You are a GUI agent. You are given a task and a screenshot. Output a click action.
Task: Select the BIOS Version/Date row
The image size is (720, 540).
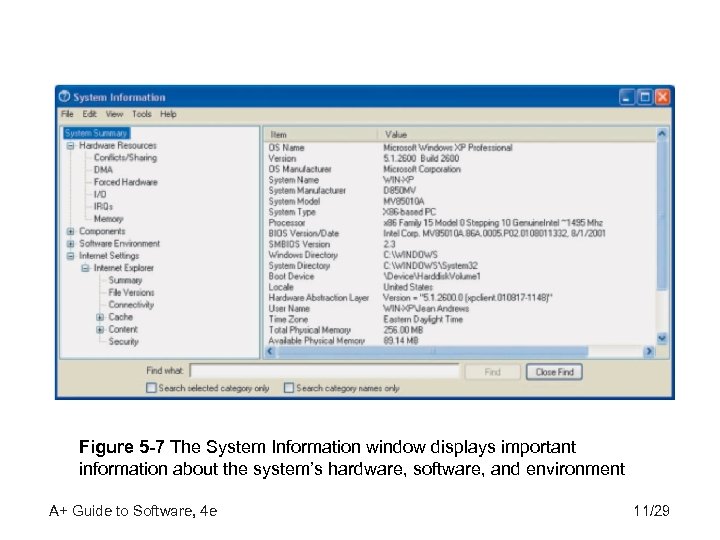[460, 233]
